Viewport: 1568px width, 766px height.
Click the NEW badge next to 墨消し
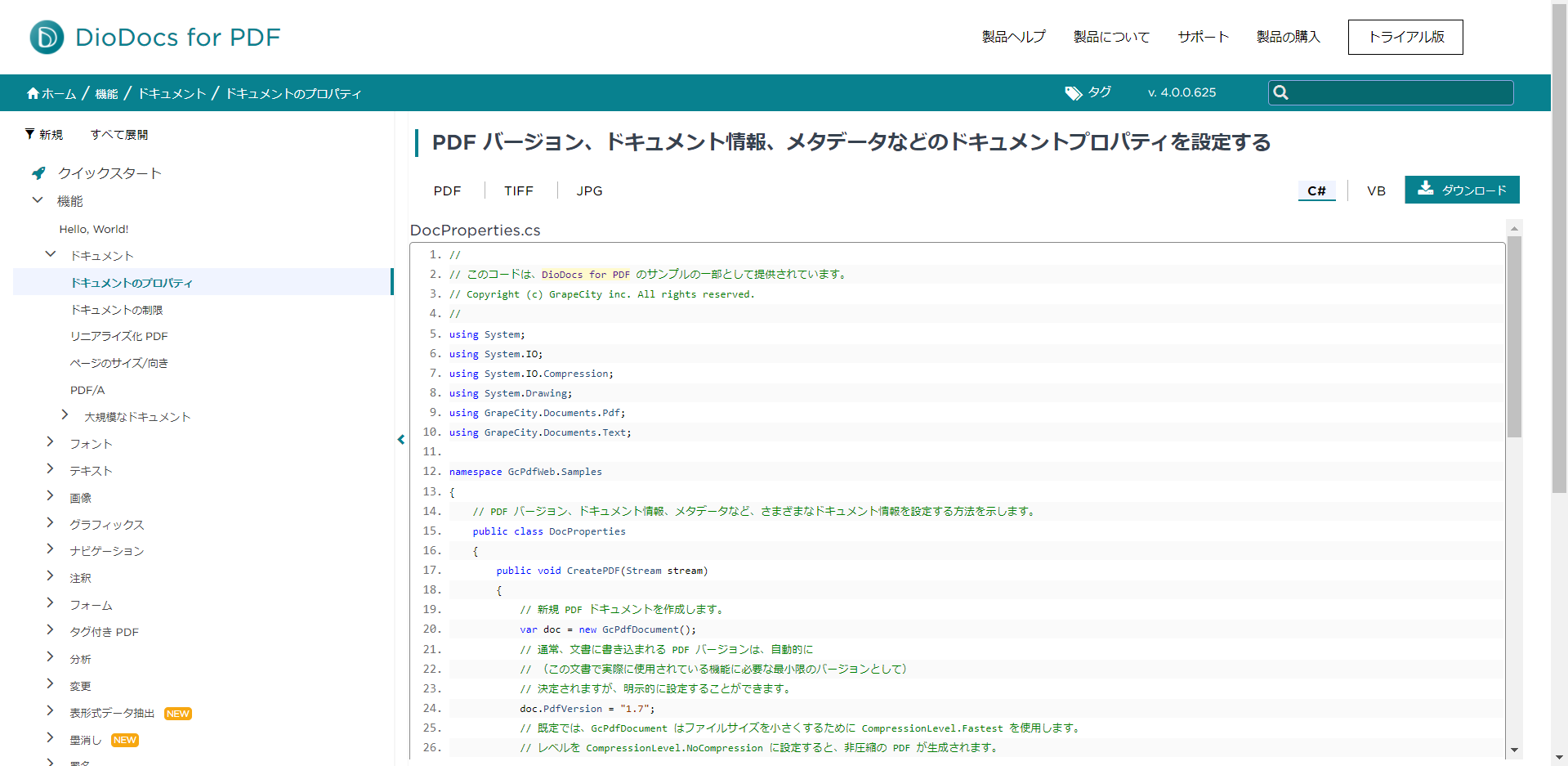[x=125, y=741]
